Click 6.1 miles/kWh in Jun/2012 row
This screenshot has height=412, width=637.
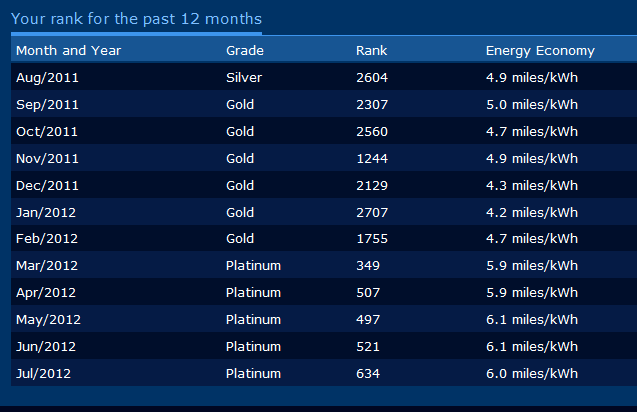[x=532, y=346]
